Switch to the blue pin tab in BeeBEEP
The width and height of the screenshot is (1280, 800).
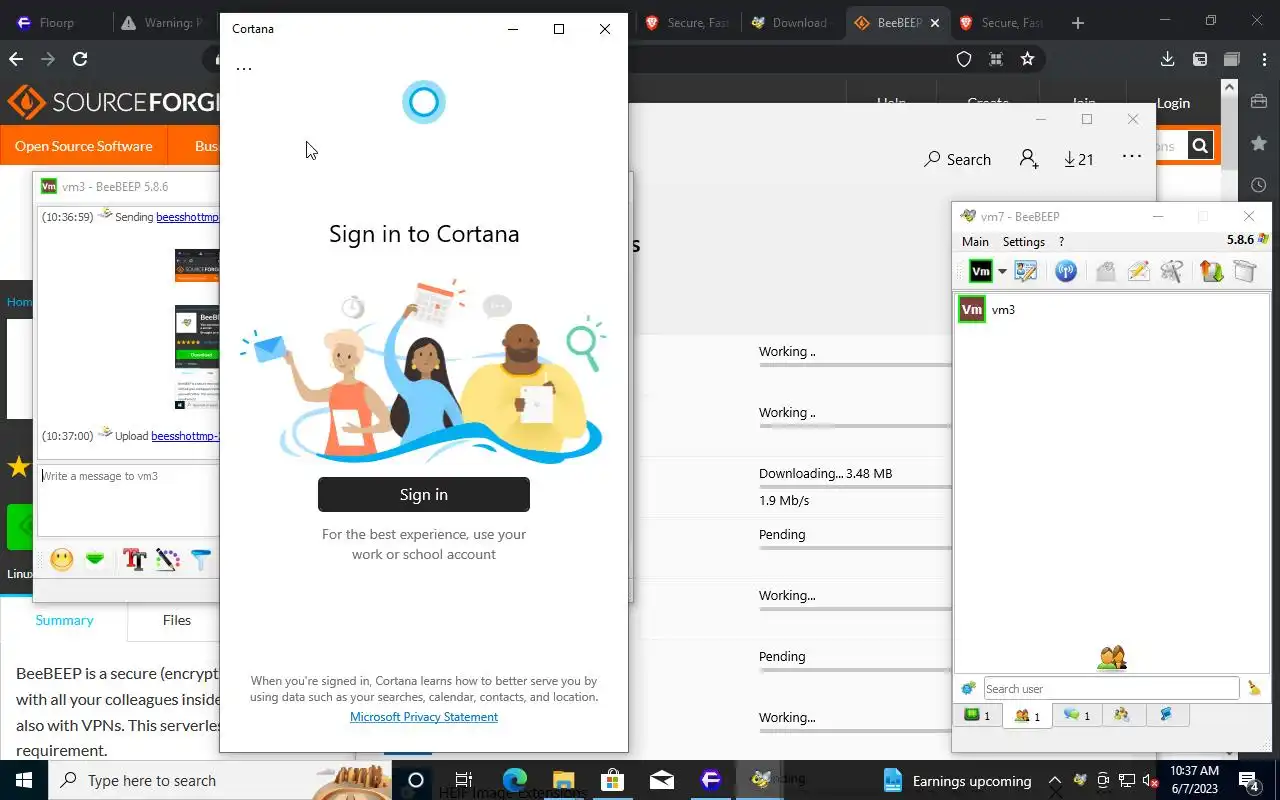click(x=1166, y=715)
